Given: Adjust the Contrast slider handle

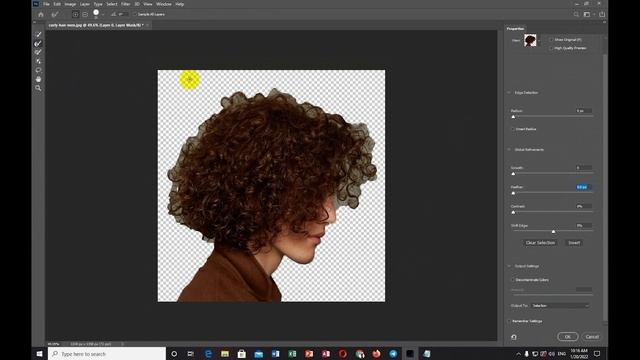Looking at the screenshot, I should (x=513, y=213).
